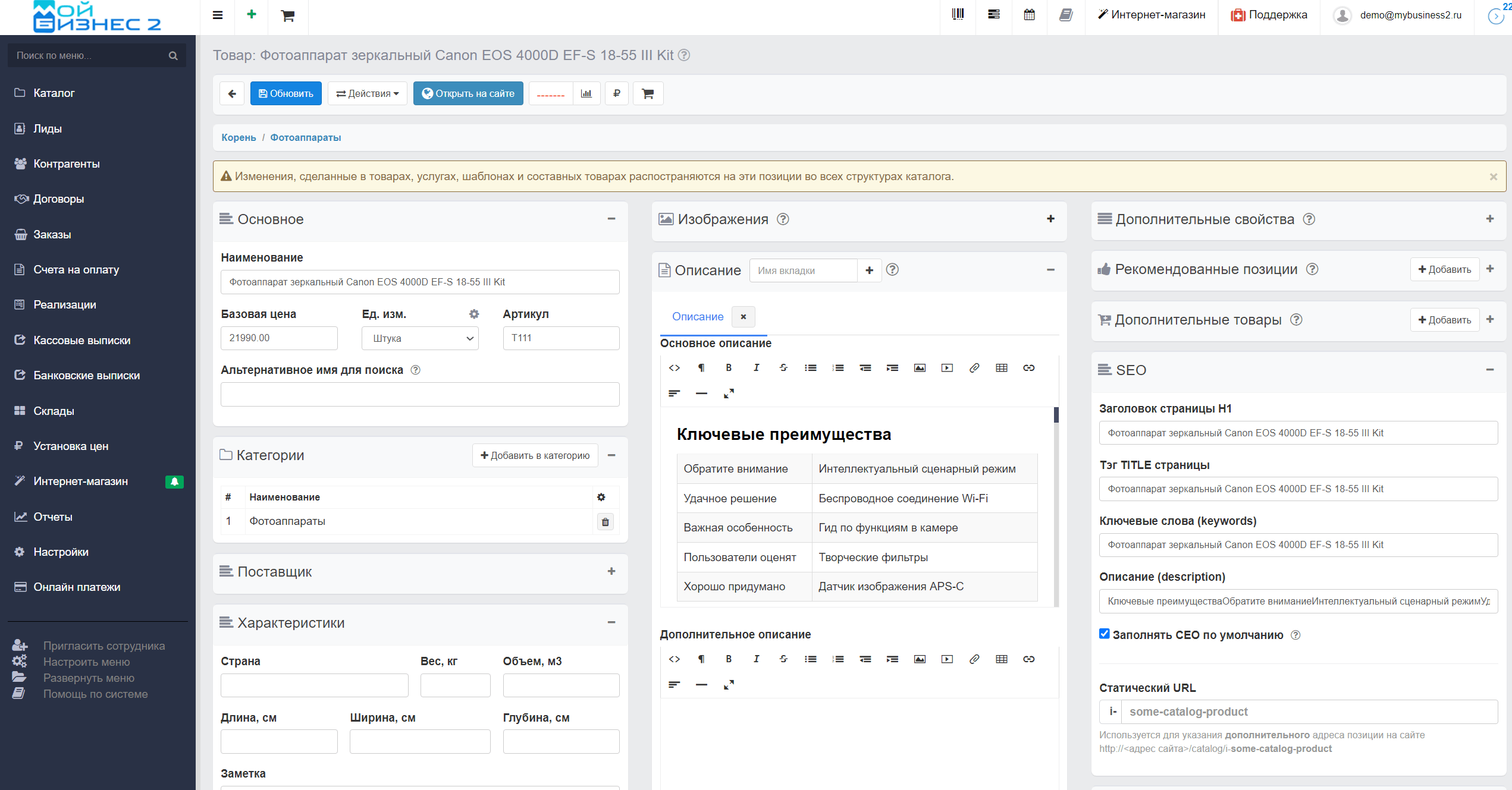Image resolution: width=1512 pixels, height=790 pixels.
Task: Open the Действия dropdown menu
Action: tap(368, 93)
